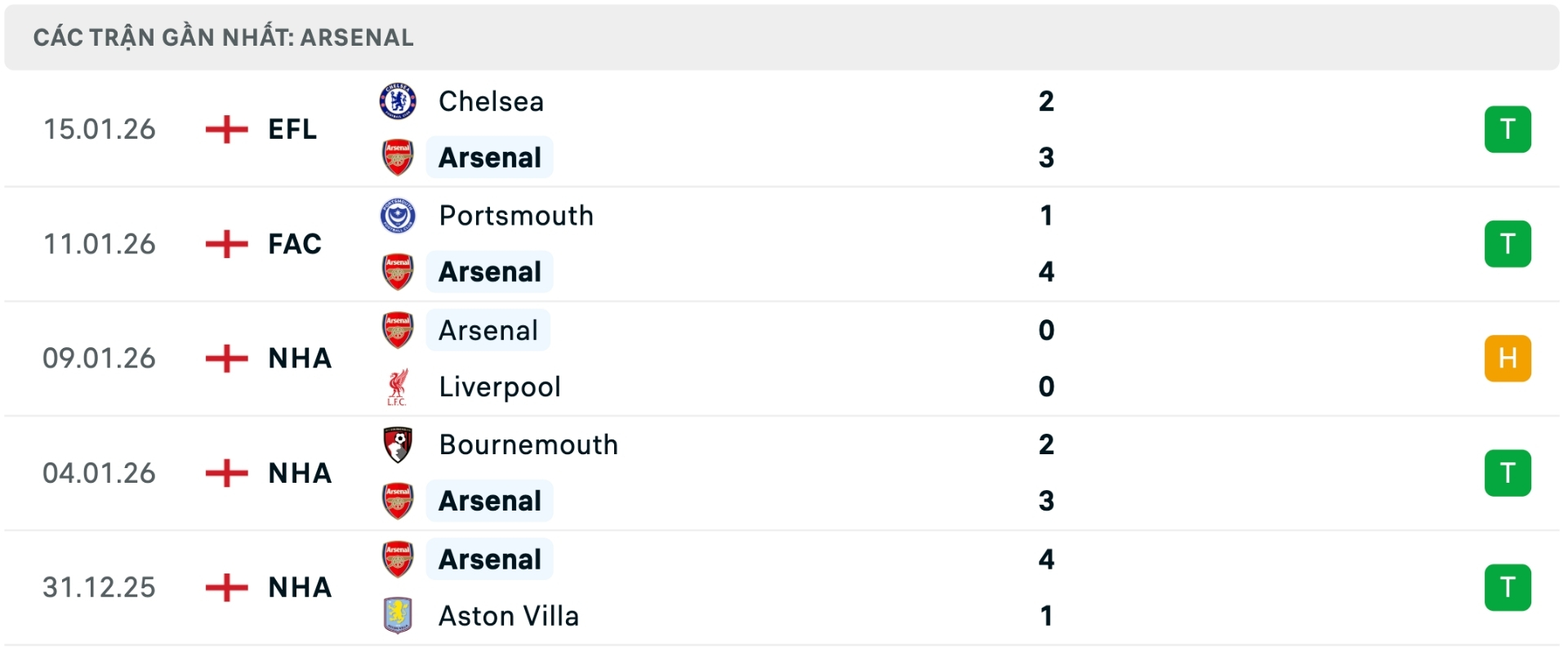
Task: Click the 15.01.26 match date
Action: 99,129
